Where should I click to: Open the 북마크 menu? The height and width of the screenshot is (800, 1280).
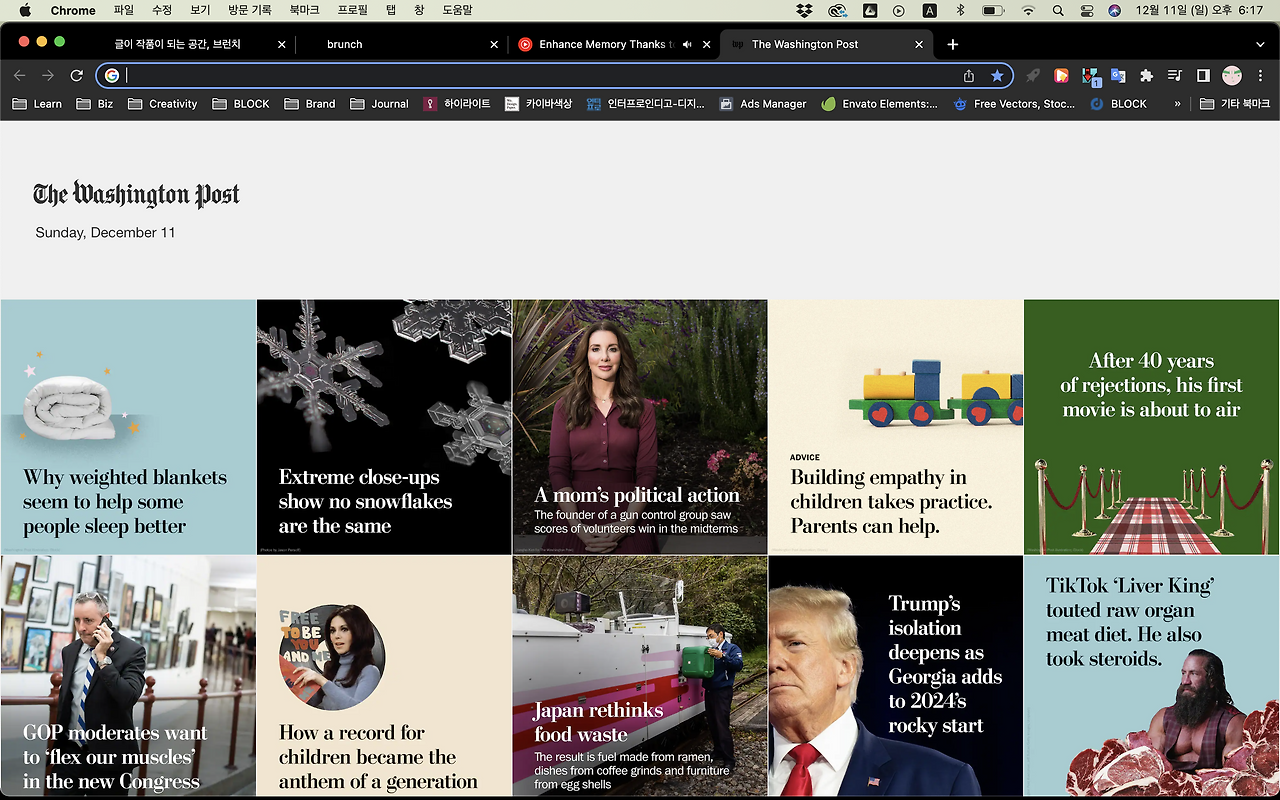pyautogui.click(x=304, y=11)
